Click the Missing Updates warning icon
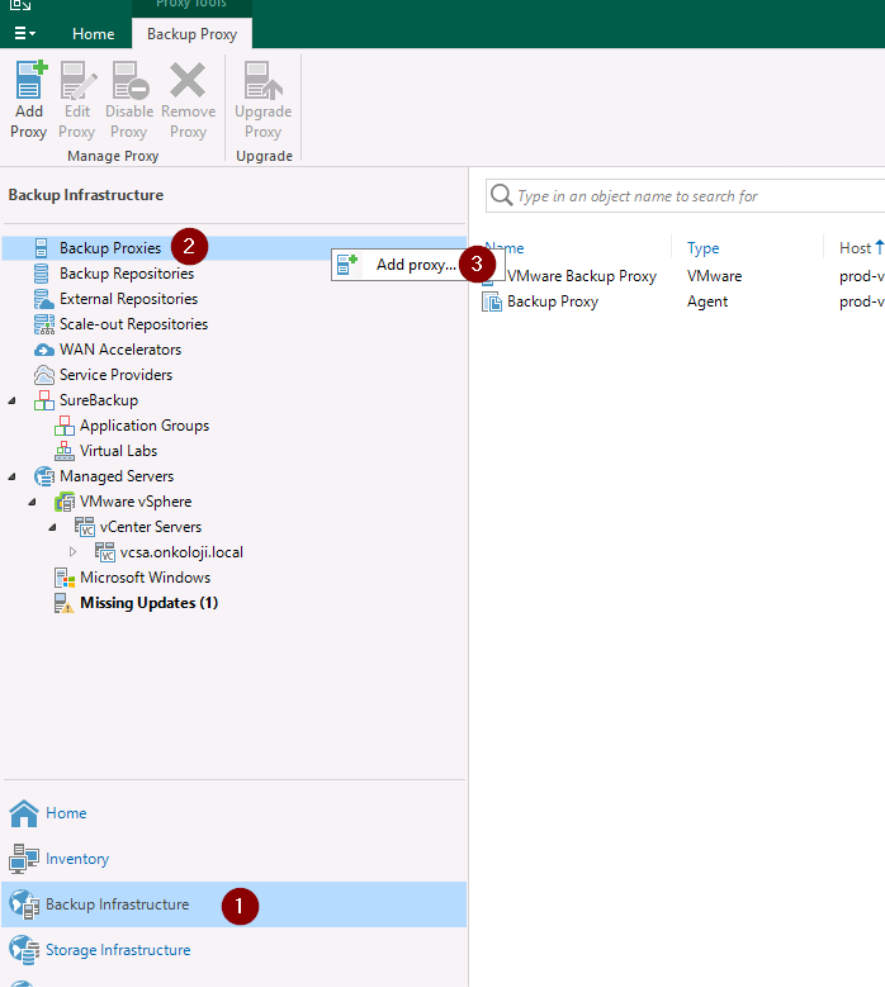 click(x=64, y=603)
